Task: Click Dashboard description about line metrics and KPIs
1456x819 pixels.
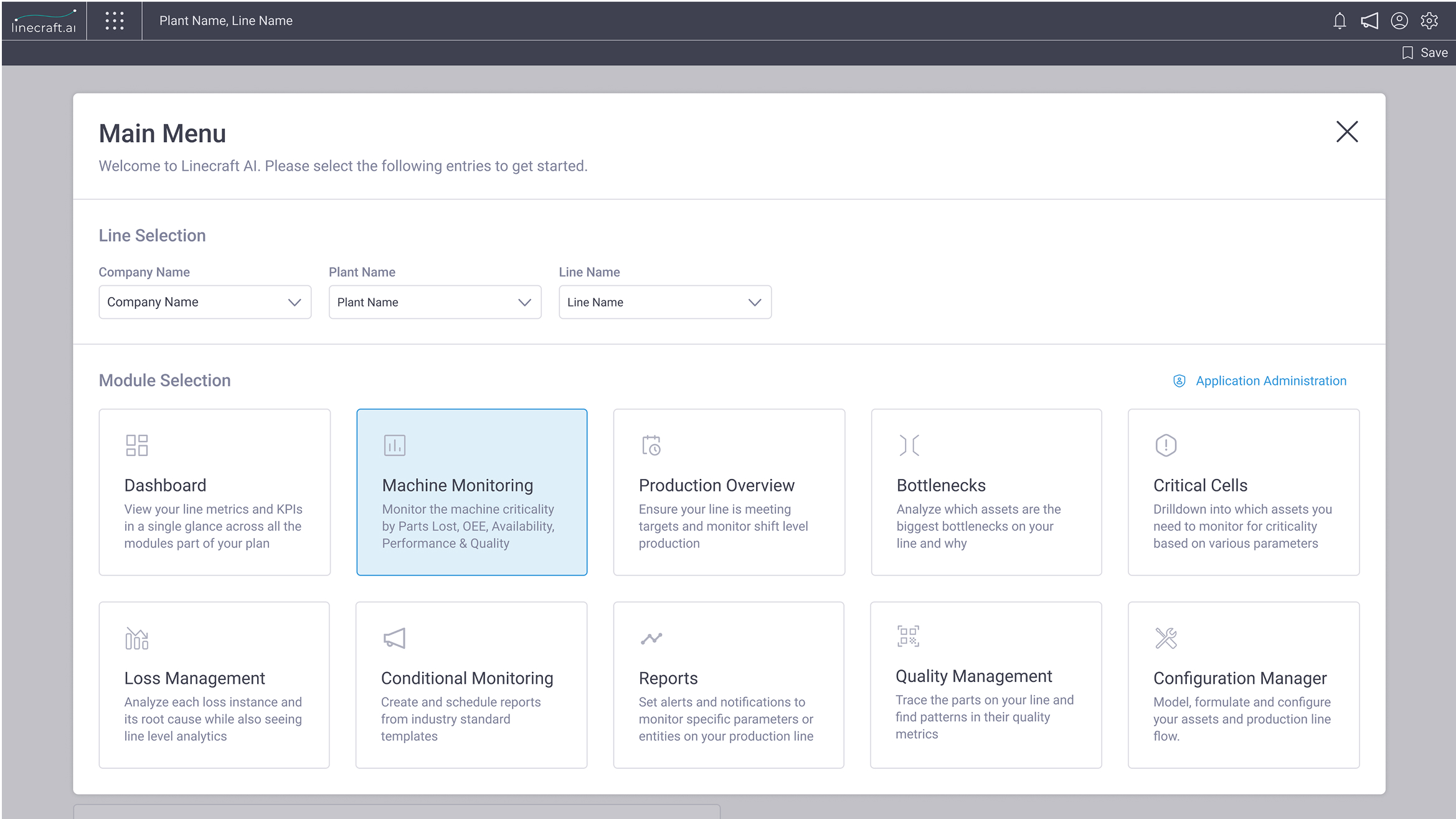Action: (x=213, y=526)
